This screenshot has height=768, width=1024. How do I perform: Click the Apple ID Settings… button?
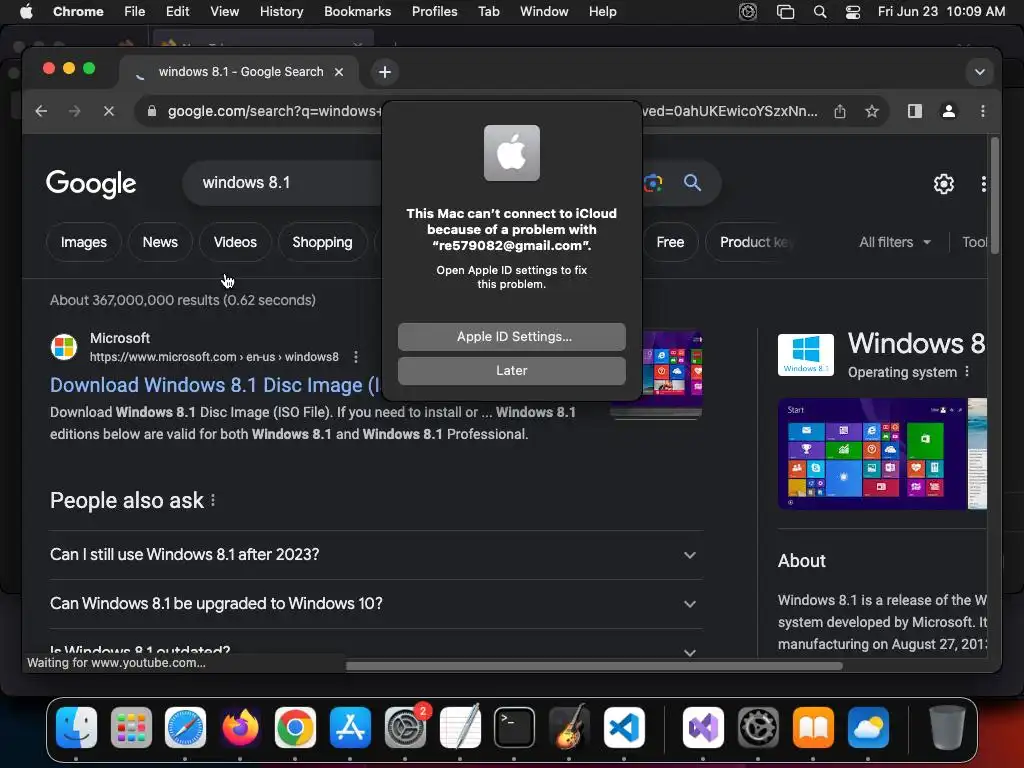click(x=512, y=336)
